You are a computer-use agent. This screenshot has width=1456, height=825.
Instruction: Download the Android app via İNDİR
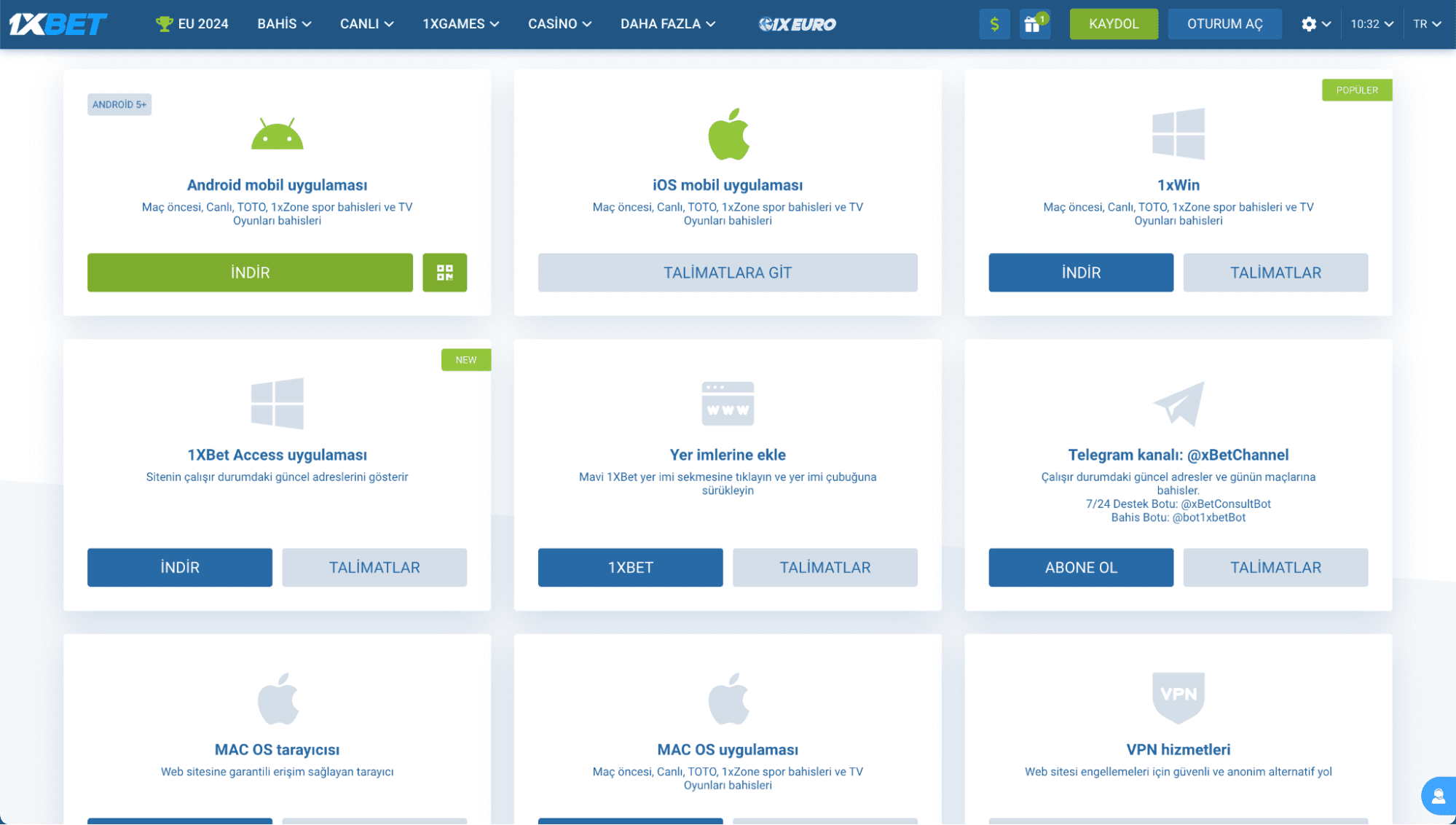[250, 273]
